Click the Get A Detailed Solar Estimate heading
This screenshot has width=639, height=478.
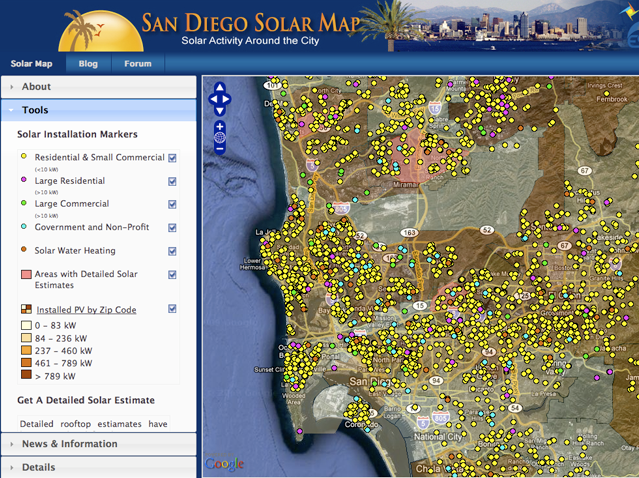pyautogui.click(x=86, y=400)
